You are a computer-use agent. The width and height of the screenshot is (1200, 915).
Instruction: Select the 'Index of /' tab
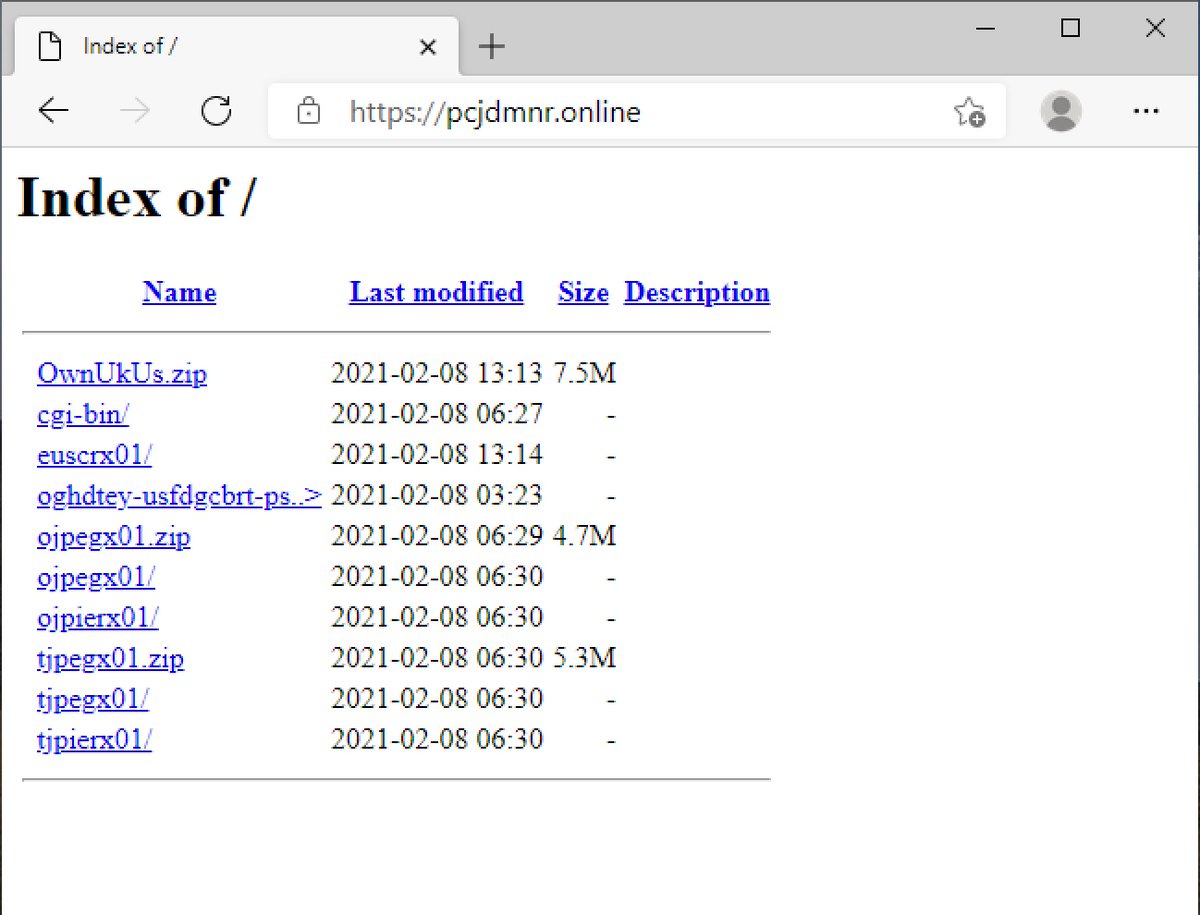[237, 46]
